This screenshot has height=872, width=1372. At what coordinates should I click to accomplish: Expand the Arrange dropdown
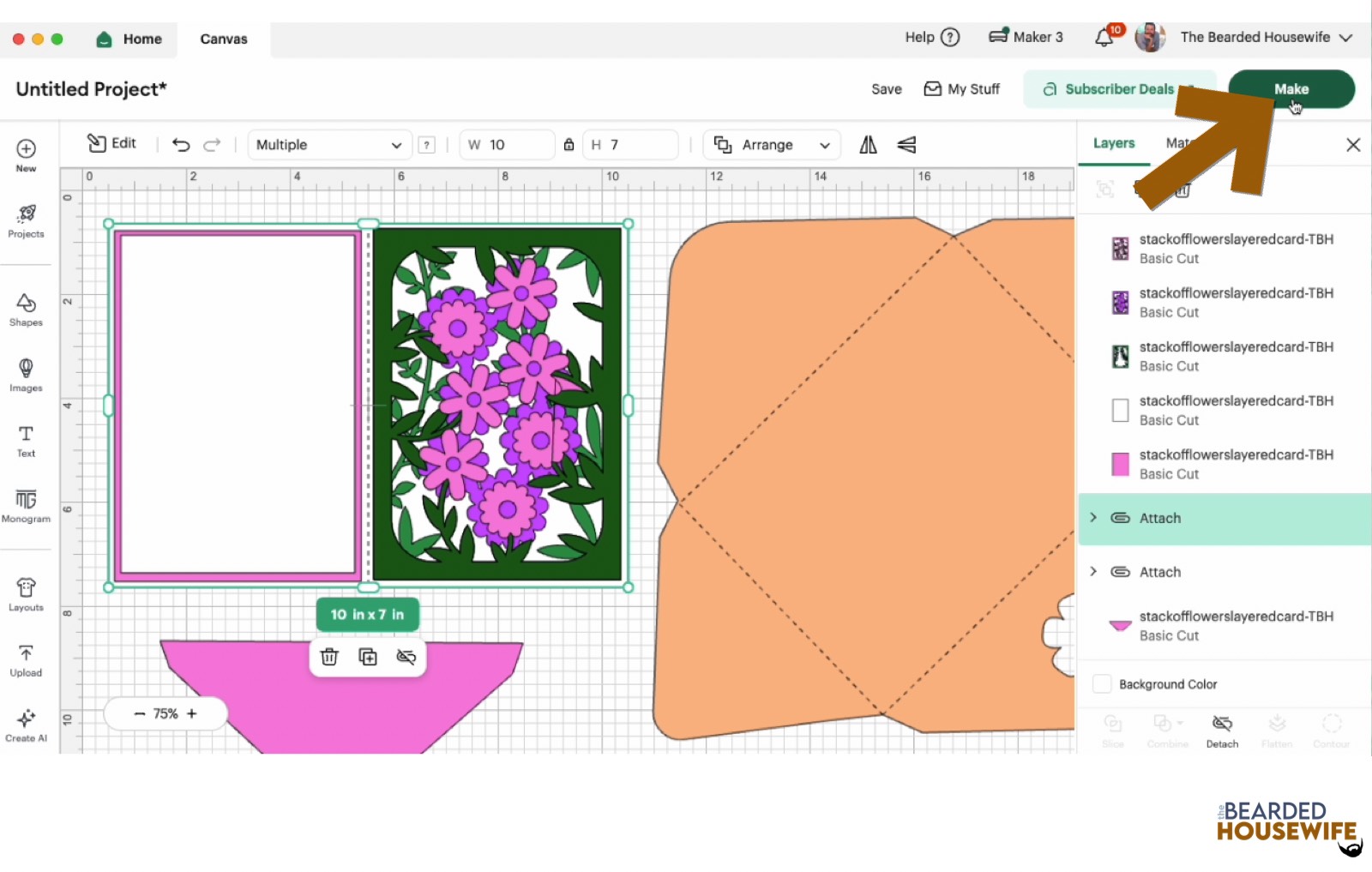coord(772,145)
